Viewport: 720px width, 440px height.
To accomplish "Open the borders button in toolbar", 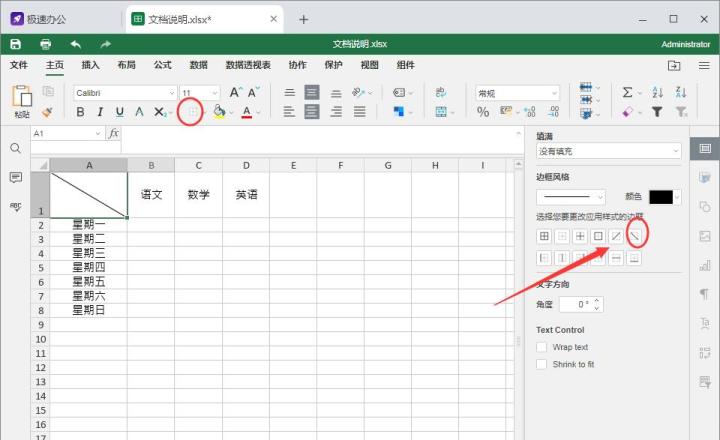I will (193, 112).
